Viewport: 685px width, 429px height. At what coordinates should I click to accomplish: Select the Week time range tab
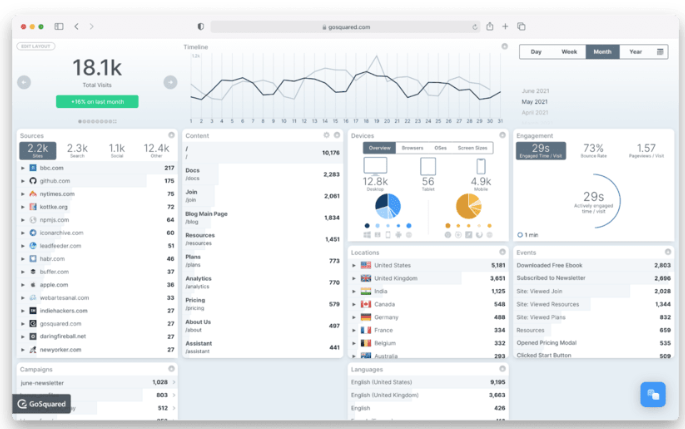click(569, 52)
